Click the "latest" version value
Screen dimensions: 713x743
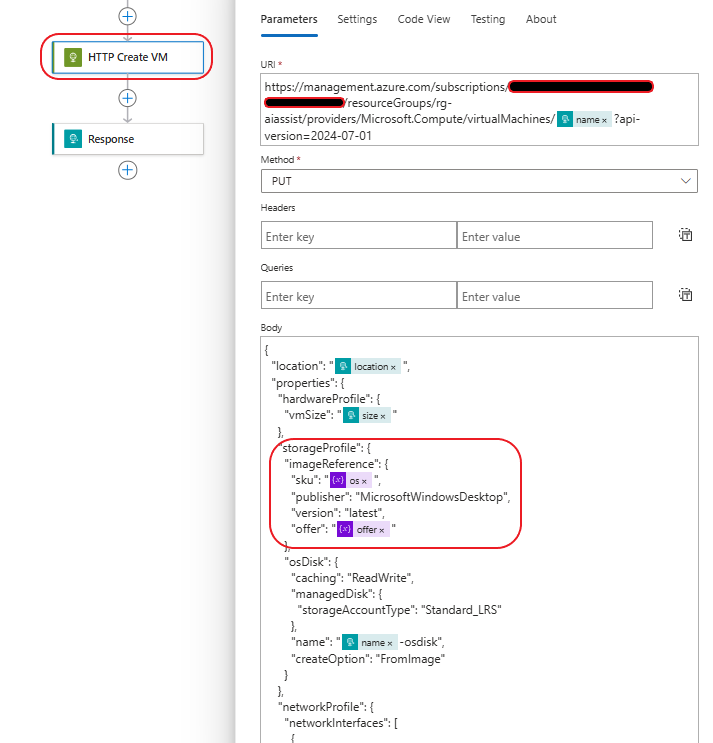363,513
